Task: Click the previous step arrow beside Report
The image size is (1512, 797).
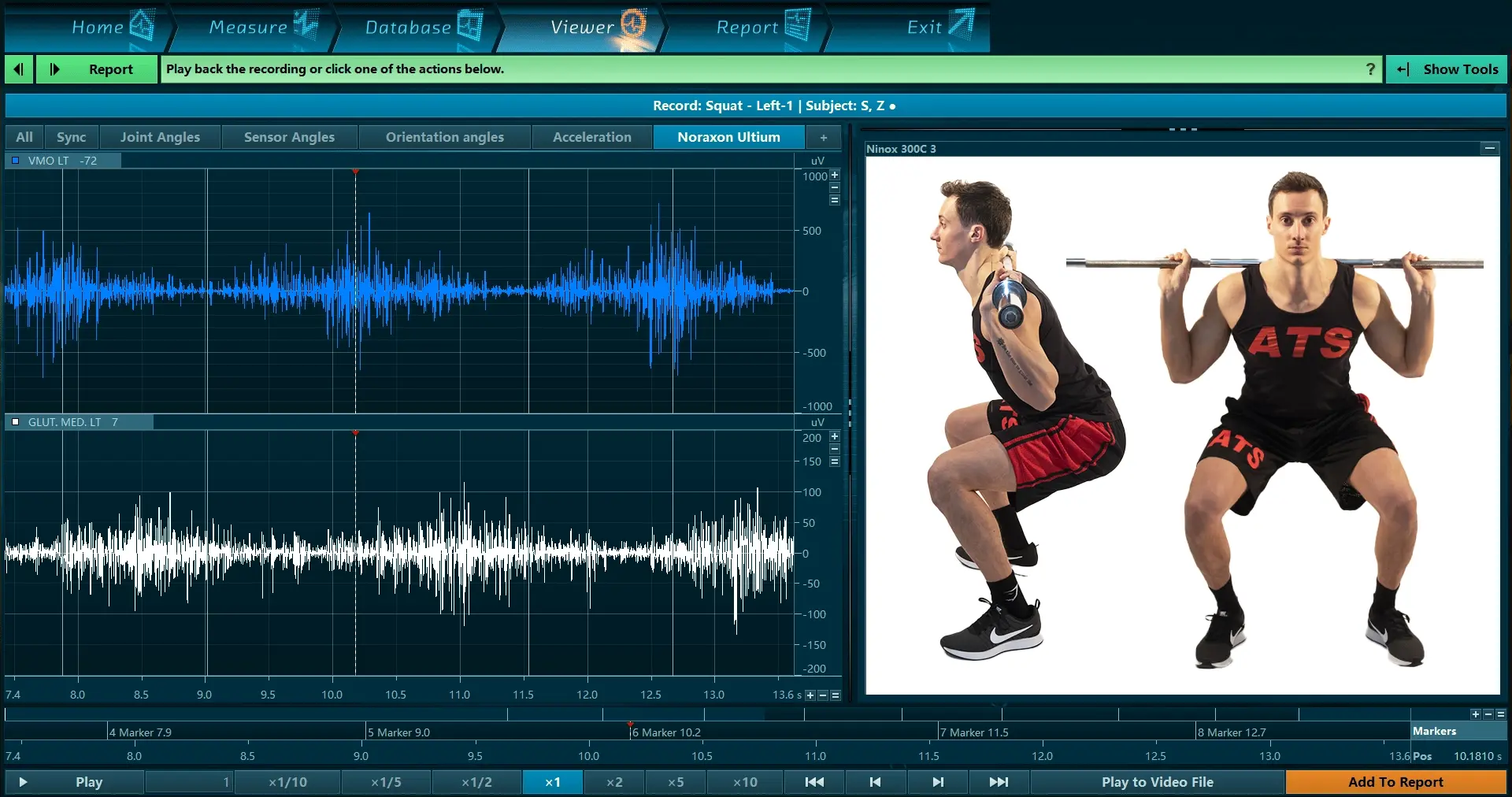Action: (19, 69)
